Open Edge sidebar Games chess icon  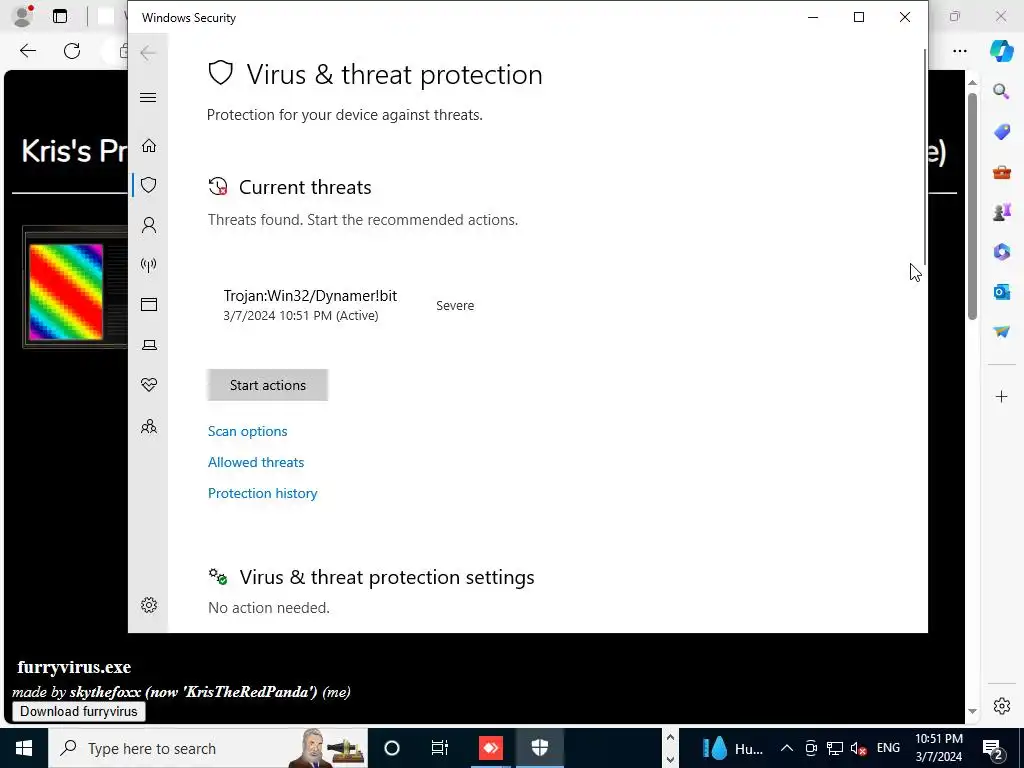pyautogui.click(x=1001, y=212)
